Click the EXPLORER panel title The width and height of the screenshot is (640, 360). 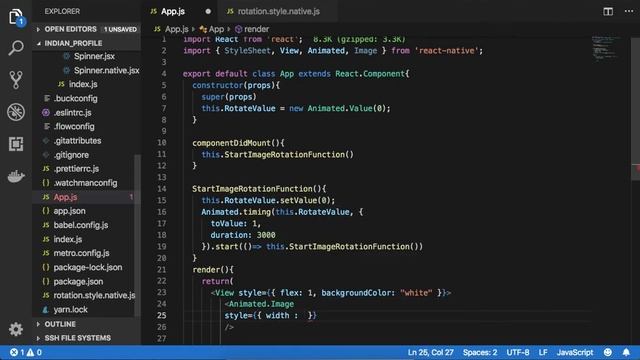point(62,11)
